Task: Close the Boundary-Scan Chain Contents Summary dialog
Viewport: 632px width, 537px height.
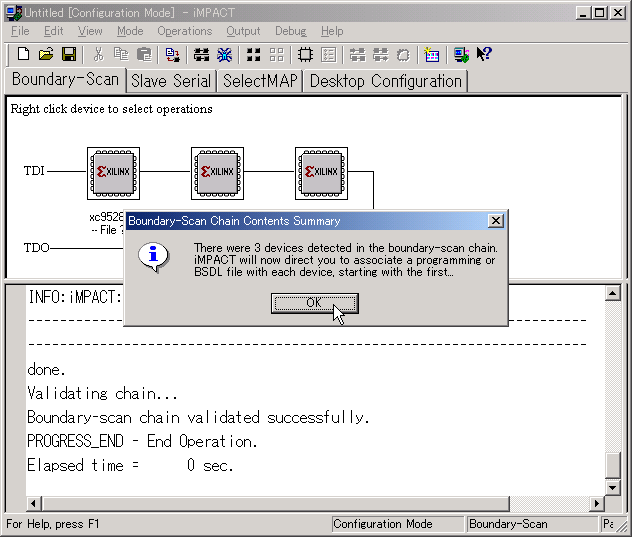Action: (x=495, y=221)
